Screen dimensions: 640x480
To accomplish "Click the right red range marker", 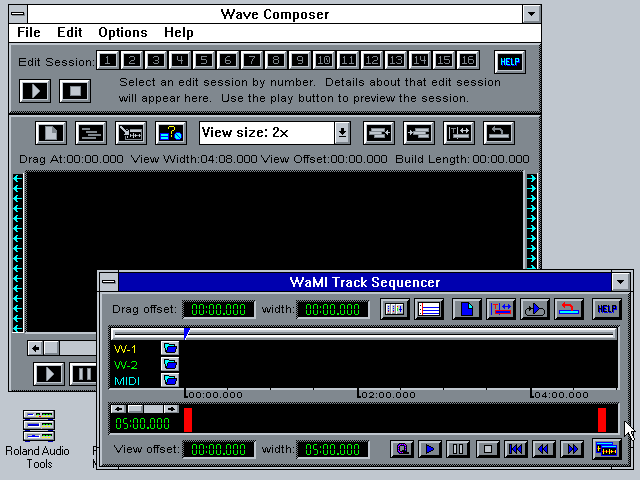I will point(602,420).
